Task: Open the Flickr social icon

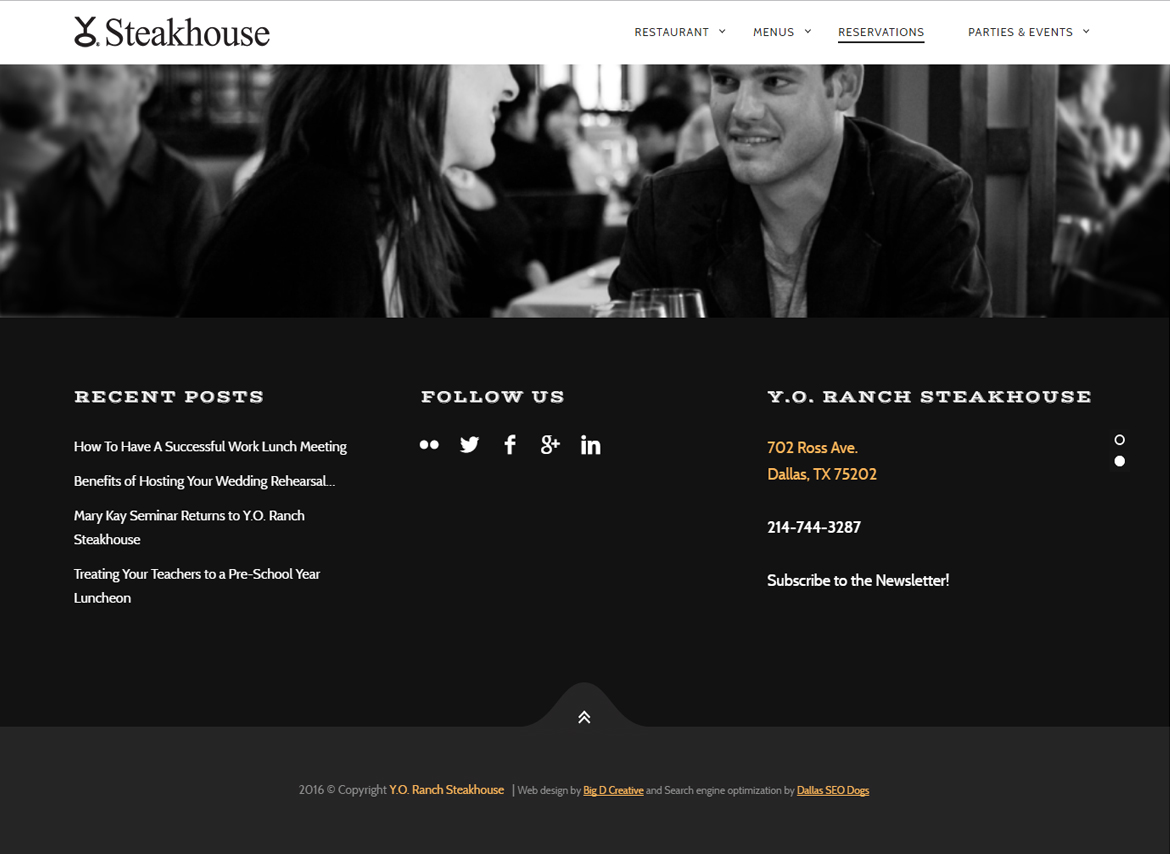Action: pyautogui.click(x=429, y=445)
